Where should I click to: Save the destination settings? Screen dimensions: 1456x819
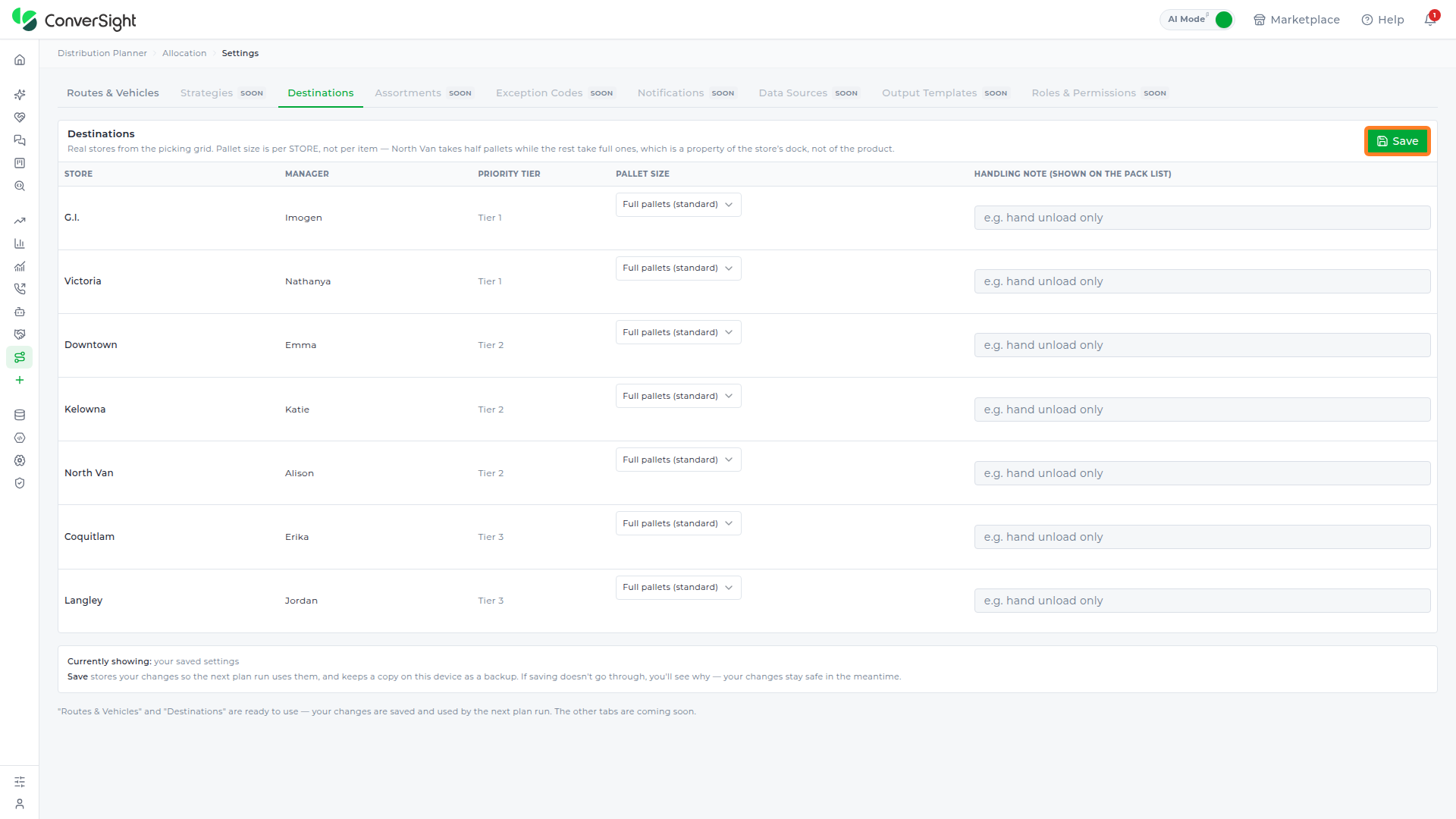tap(1397, 141)
